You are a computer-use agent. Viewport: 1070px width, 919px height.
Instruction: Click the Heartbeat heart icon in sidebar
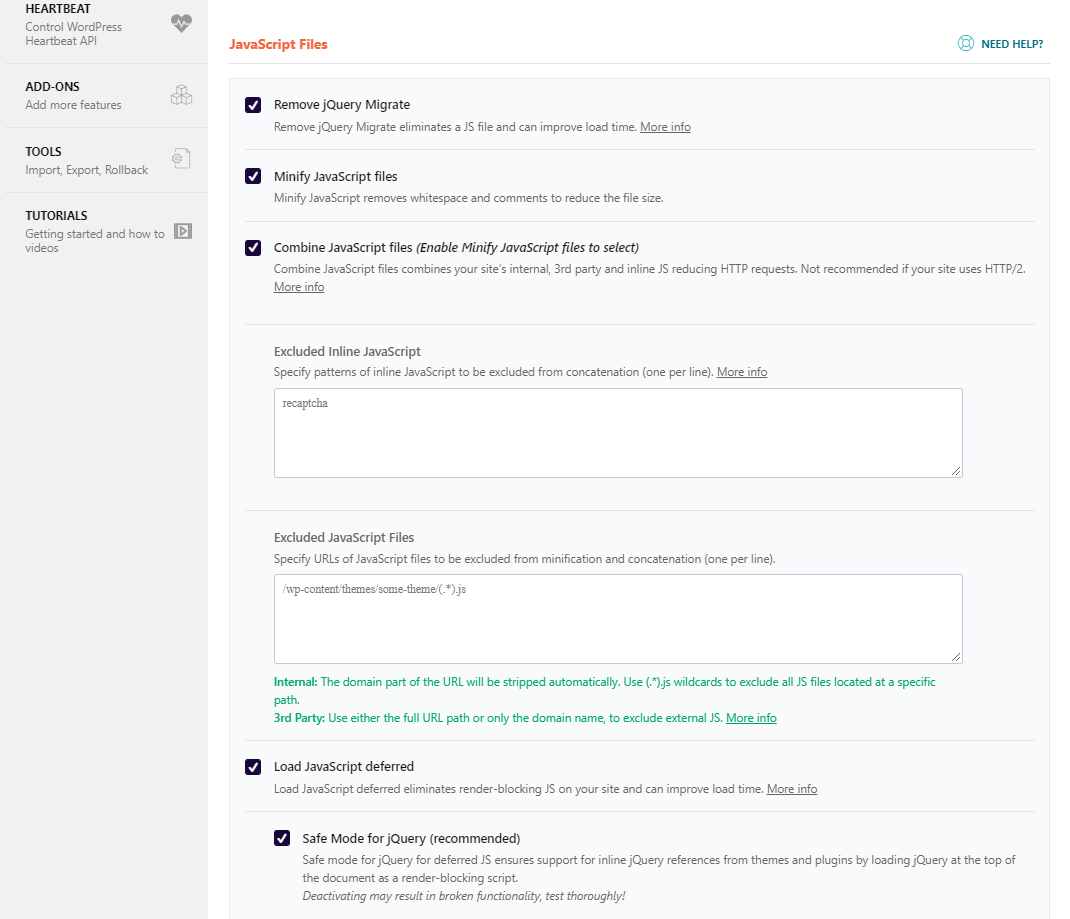(x=181, y=23)
